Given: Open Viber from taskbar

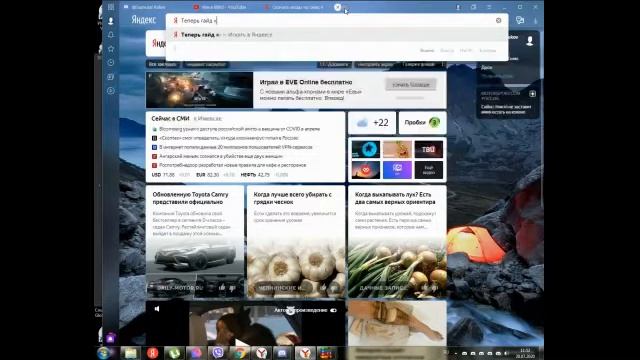Looking at the screenshot, I should pos(218,353).
